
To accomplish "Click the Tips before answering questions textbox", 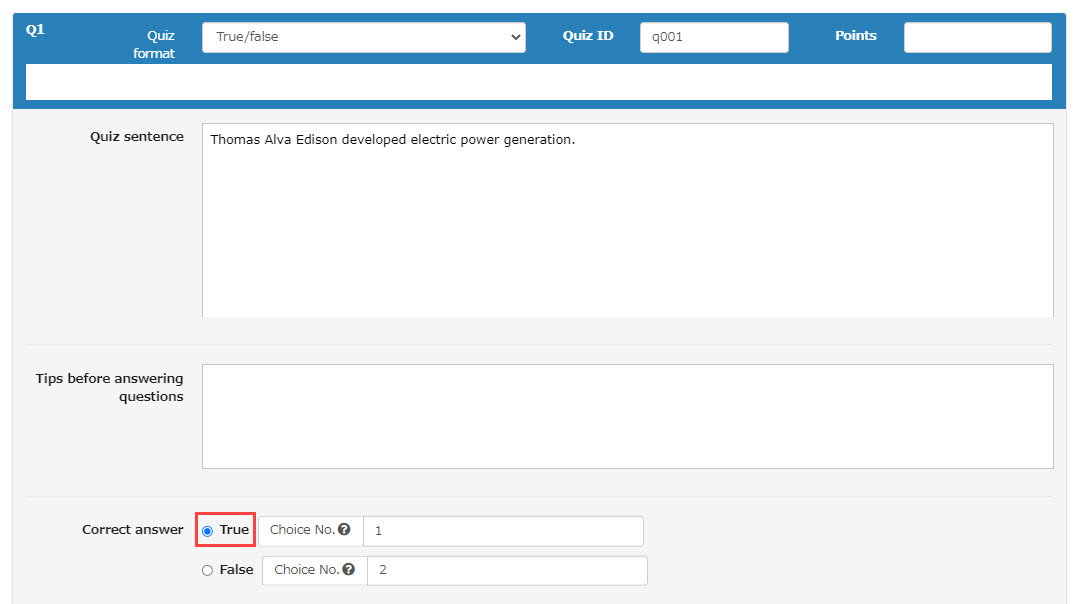I will [x=627, y=416].
